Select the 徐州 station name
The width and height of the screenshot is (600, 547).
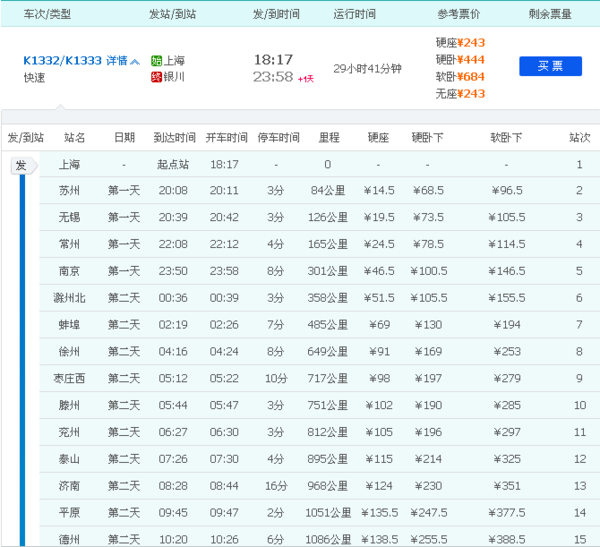point(69,351)
